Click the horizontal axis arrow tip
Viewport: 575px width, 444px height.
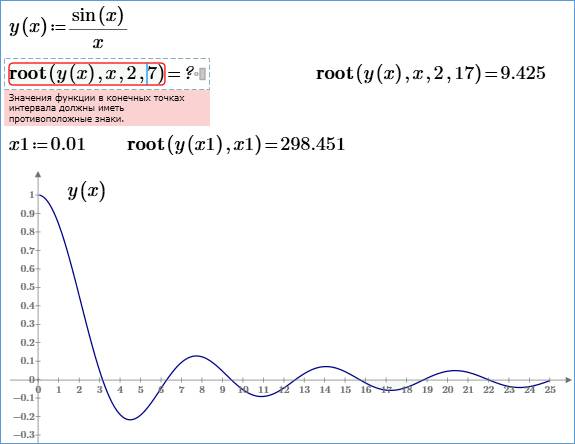coord(568,380)
